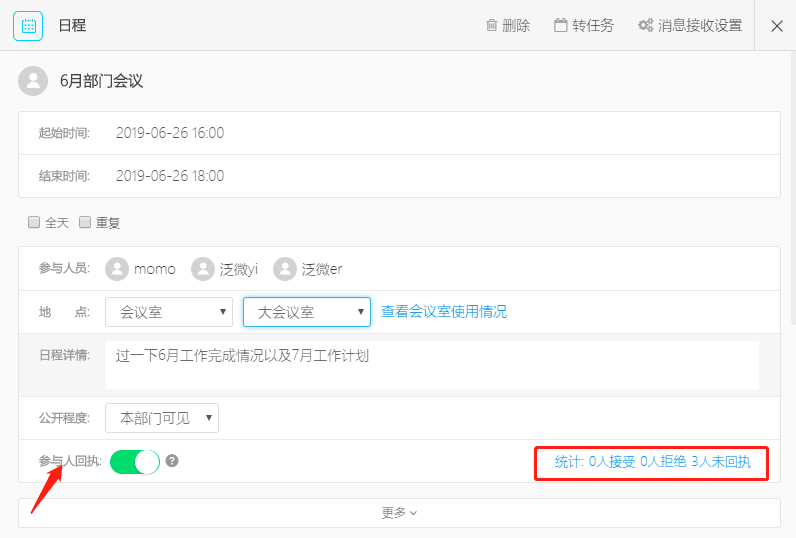Image resolution: width=796 pixels, height=538 pixels.
Task: Click momo's participant avatar
Action: [x=117, y=268]
